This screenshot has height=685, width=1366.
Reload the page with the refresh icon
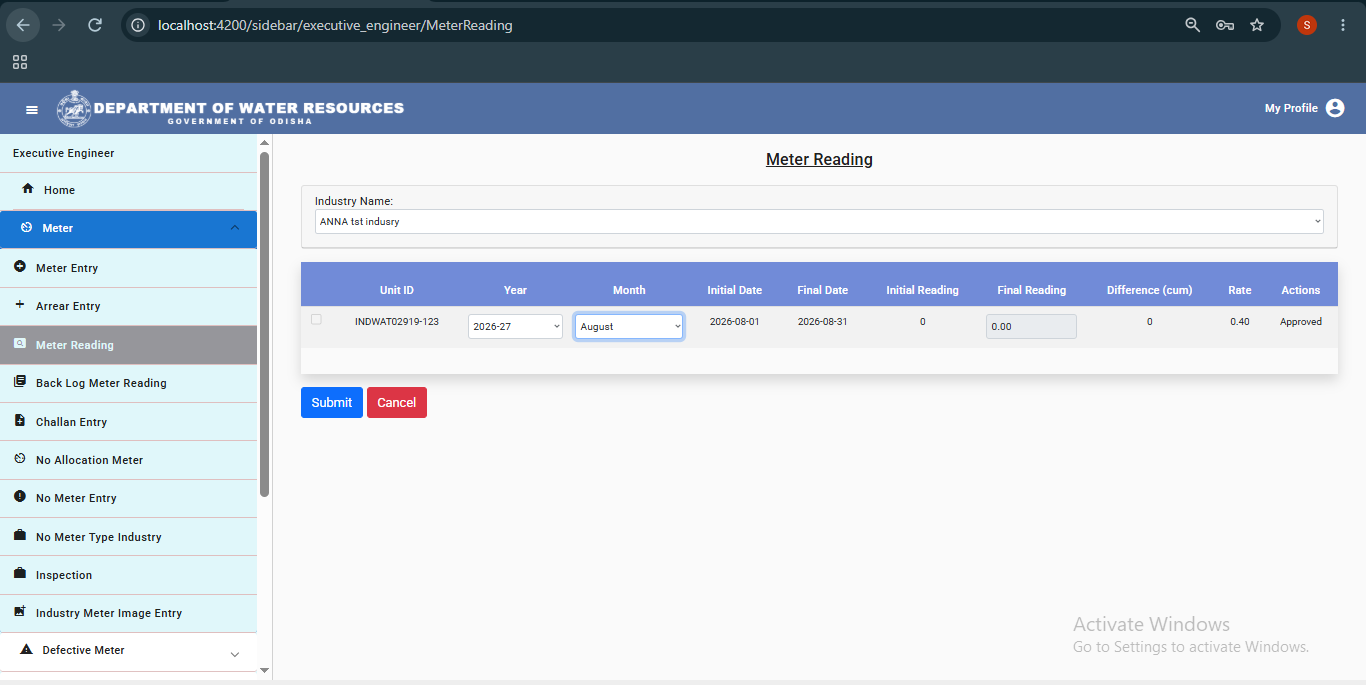pos(95,25)
